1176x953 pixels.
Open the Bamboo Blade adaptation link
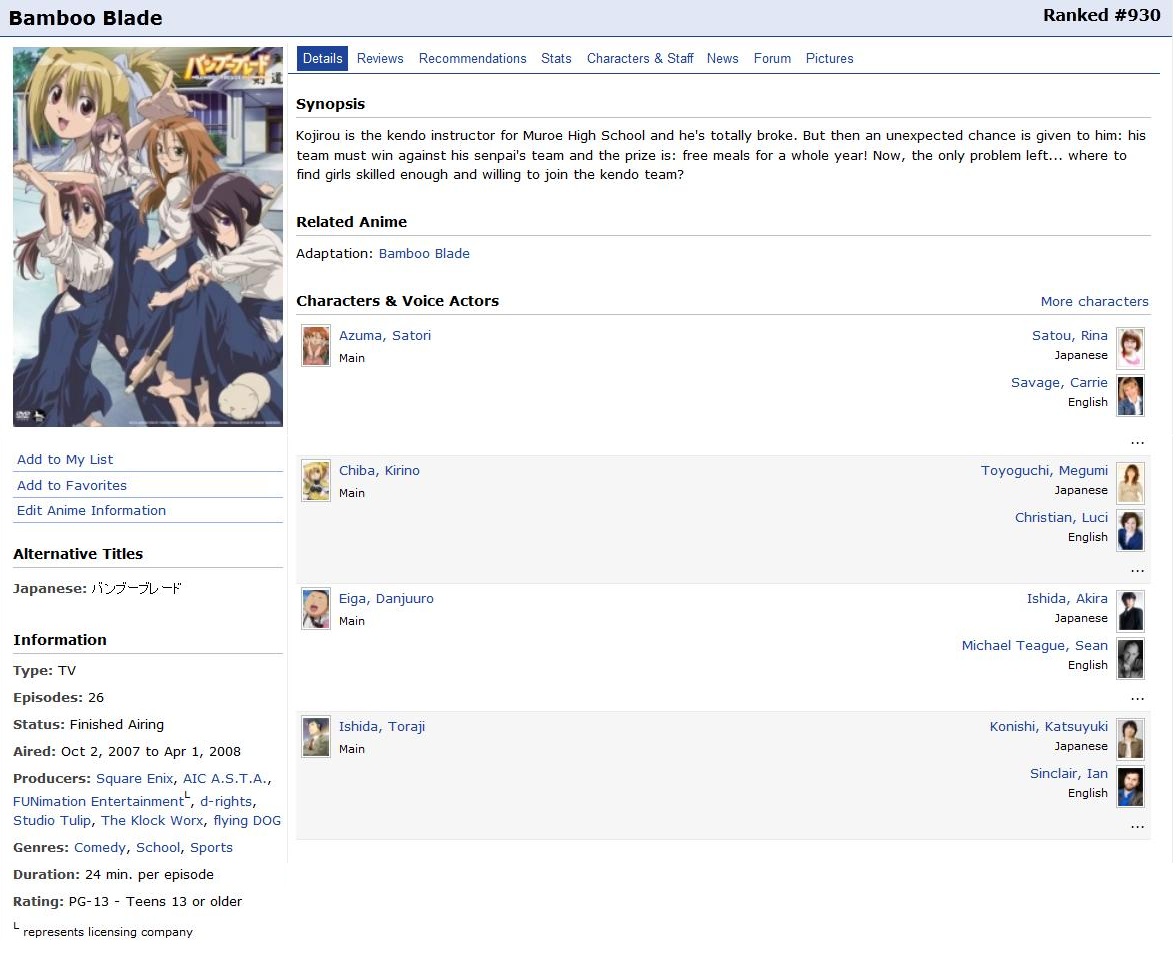pos(424,253)
